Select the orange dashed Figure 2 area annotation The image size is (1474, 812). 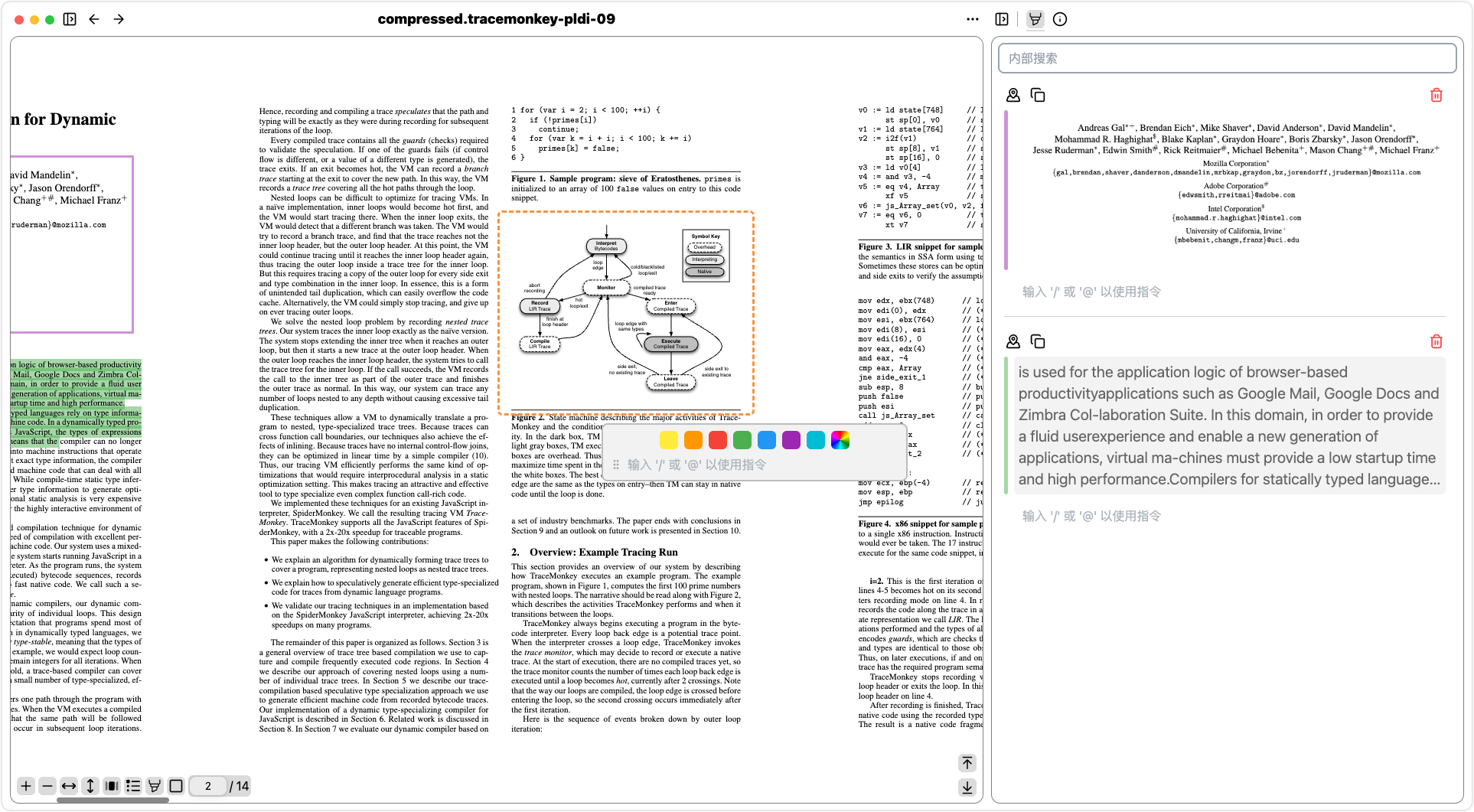pos(626,313)
